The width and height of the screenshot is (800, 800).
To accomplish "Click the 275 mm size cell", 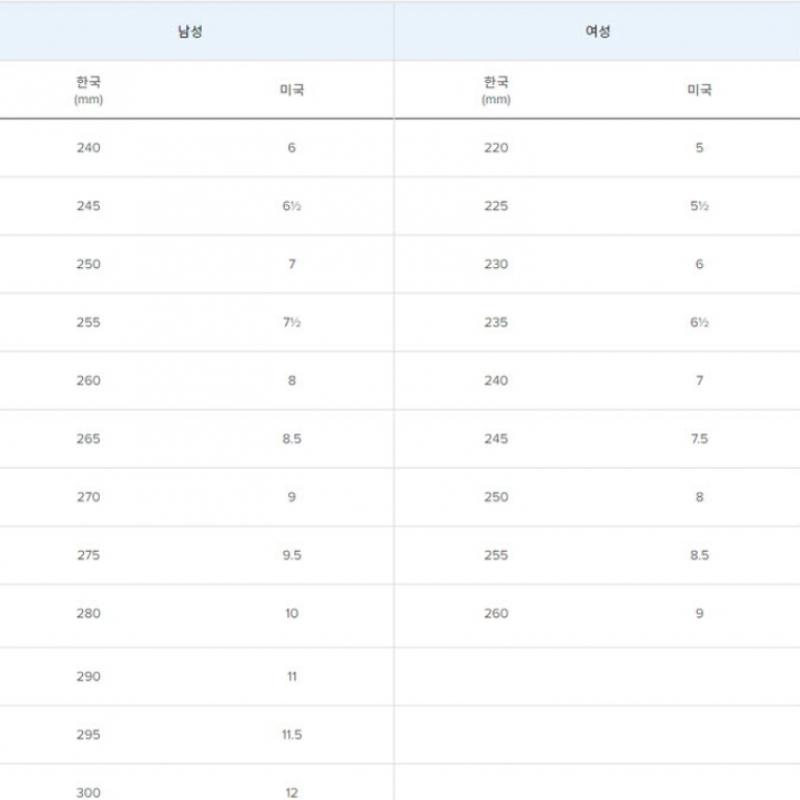I will point(89,555).
